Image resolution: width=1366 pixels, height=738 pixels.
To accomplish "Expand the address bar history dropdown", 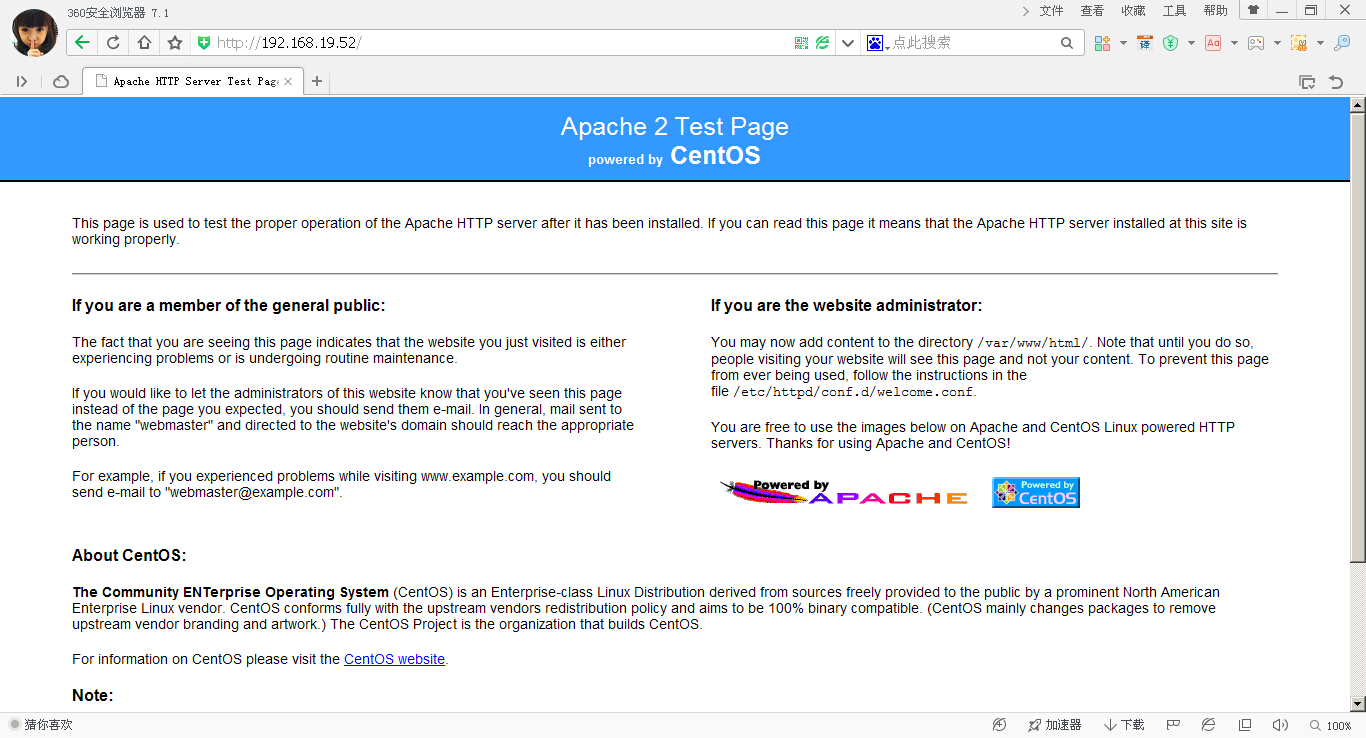I will (x=848, y=43).
